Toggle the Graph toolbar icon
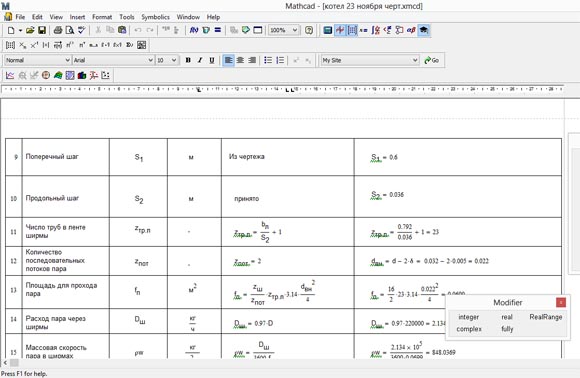The width and height of the screenshot is (580, 378). [340, 30]
